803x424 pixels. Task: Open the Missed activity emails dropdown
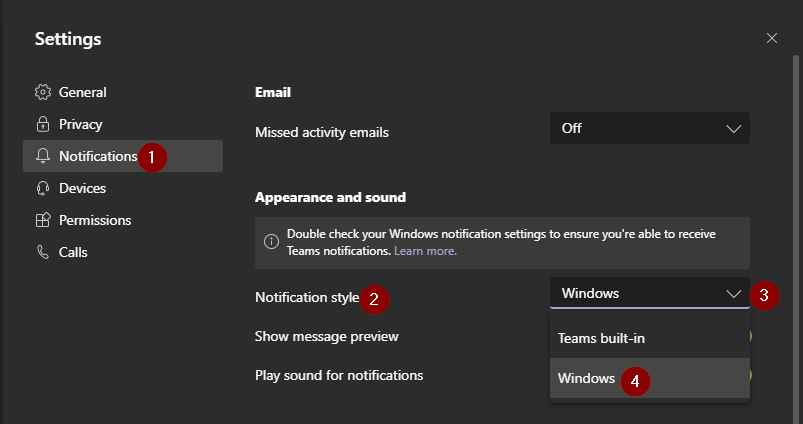(x=649, y=128)
